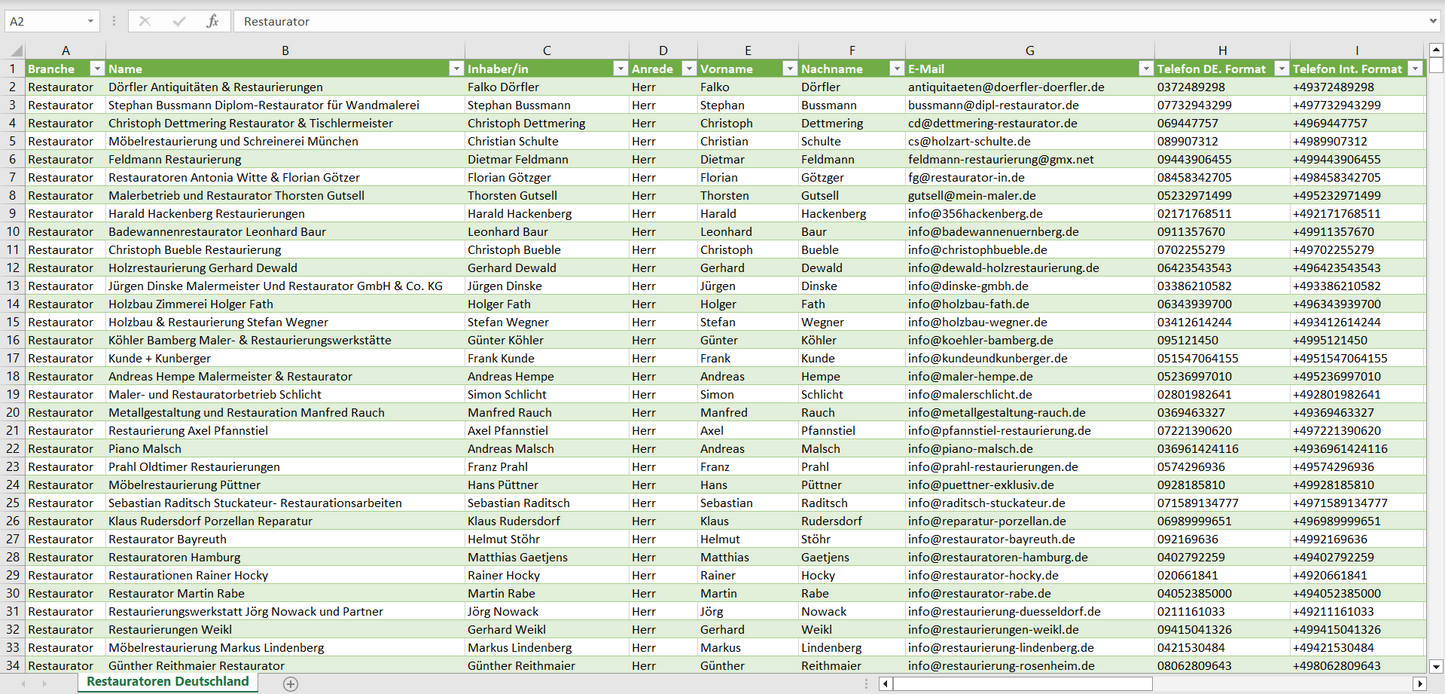This screenshot has width=1445, height=694.
Task: Open the Branche column filter dropdown
Action: tap(97, 69)
